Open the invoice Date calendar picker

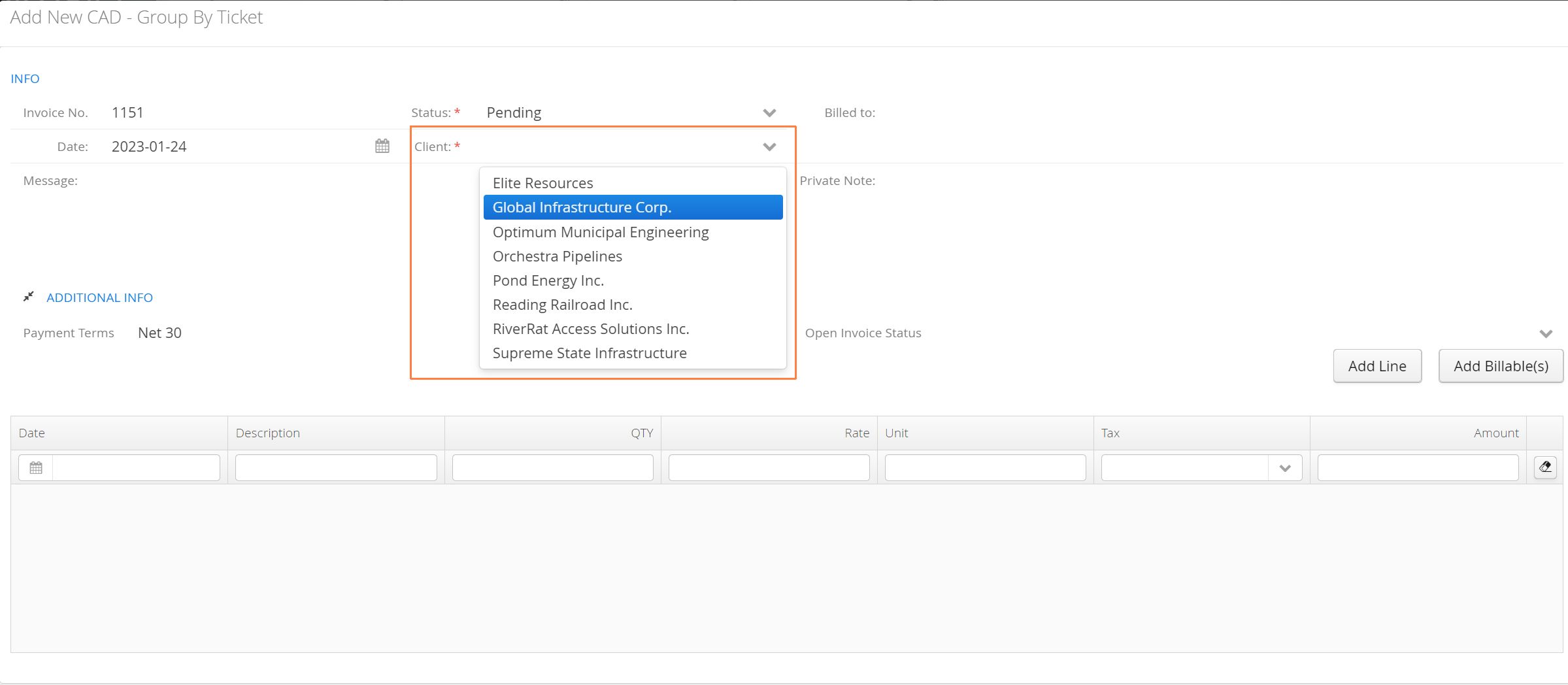click(382, 146)
